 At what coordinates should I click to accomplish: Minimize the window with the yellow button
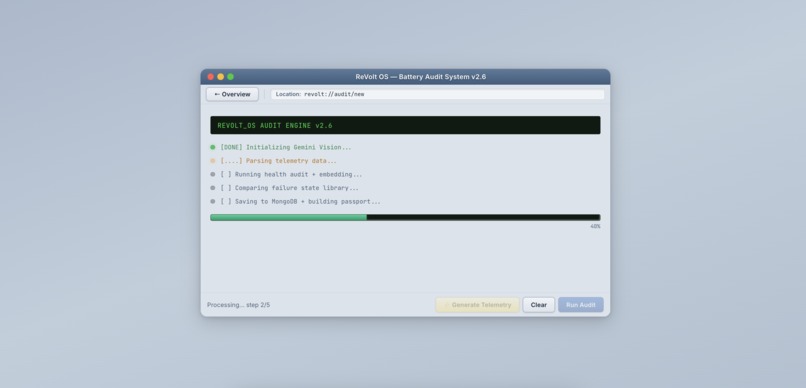[221, 77]
